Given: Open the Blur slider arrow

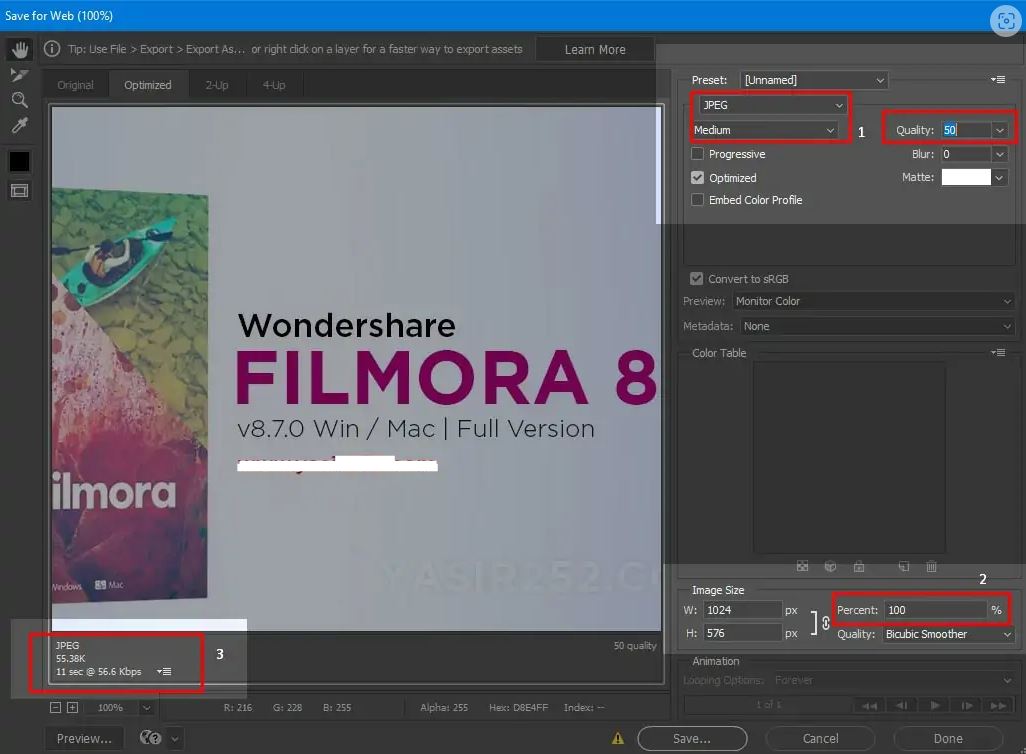Looking at the screenshot, I should [1000, 154].
